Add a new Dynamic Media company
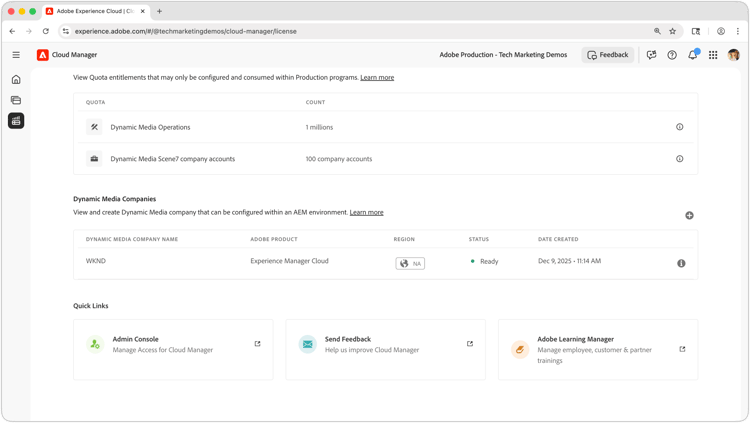This screenshot has height=423, width=750. click(689, 215)
